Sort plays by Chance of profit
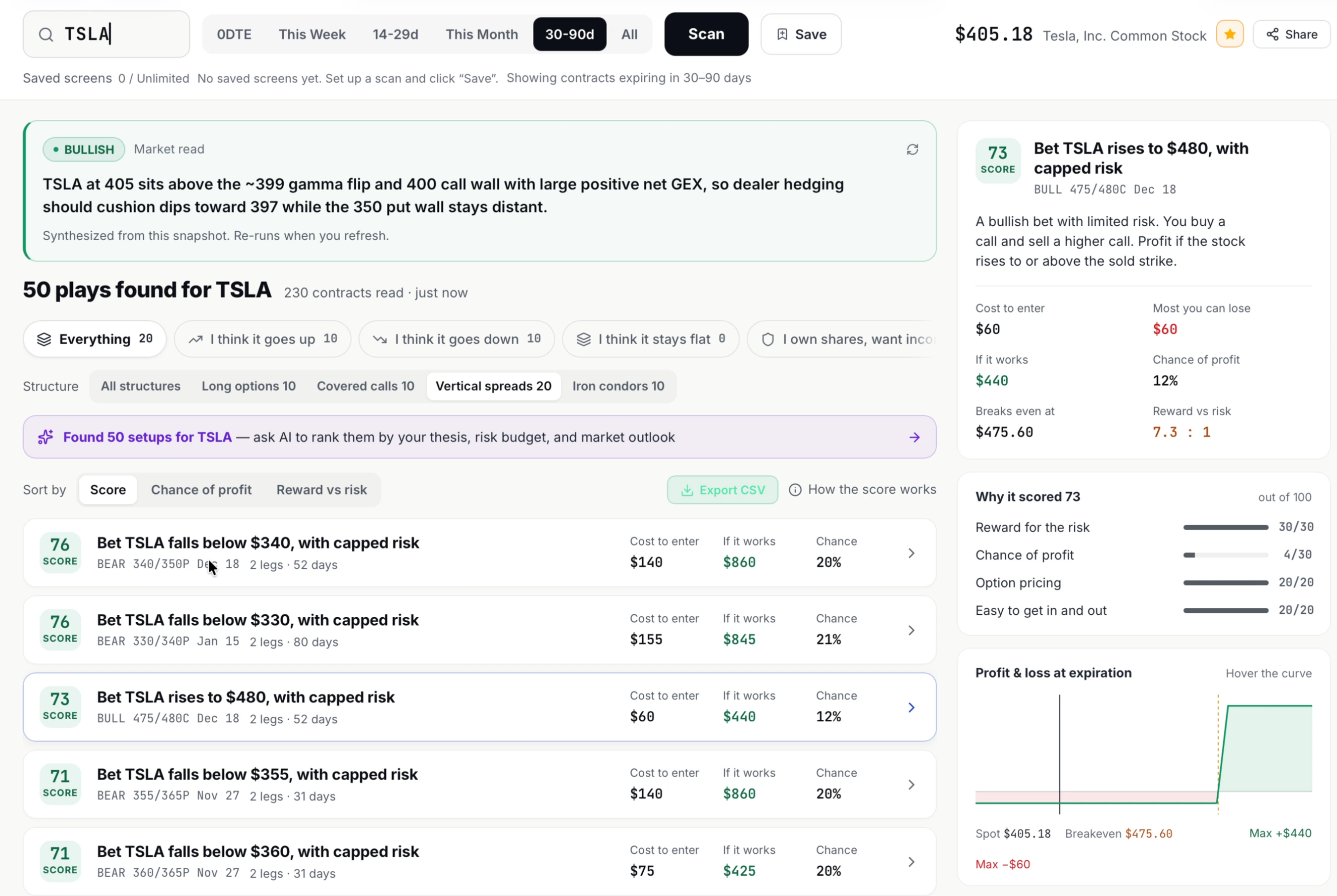This screenshot has height=896, width=1337. pos(201,490)
